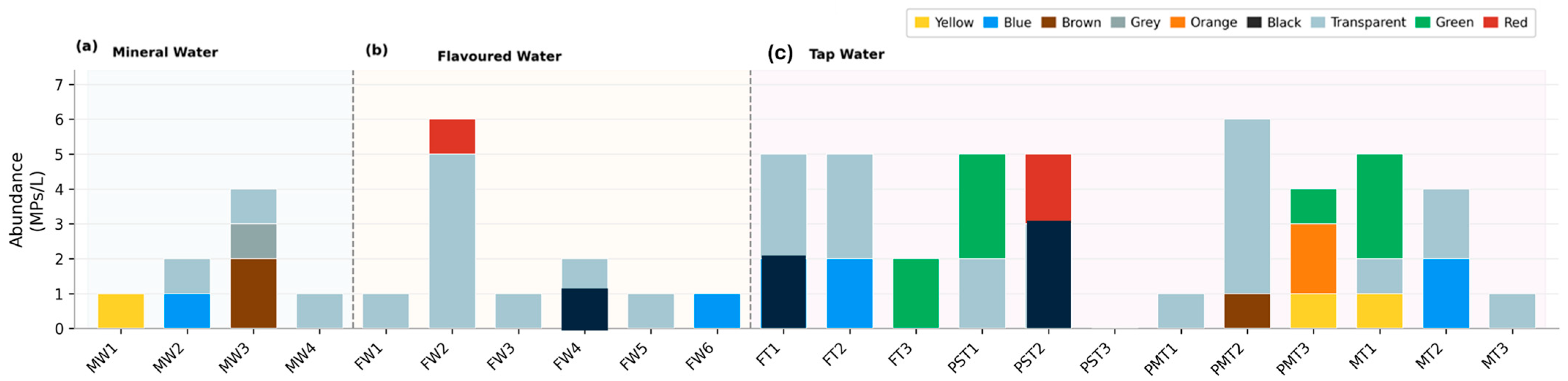Click the Transparent legend label

[x=1369, y=23]
